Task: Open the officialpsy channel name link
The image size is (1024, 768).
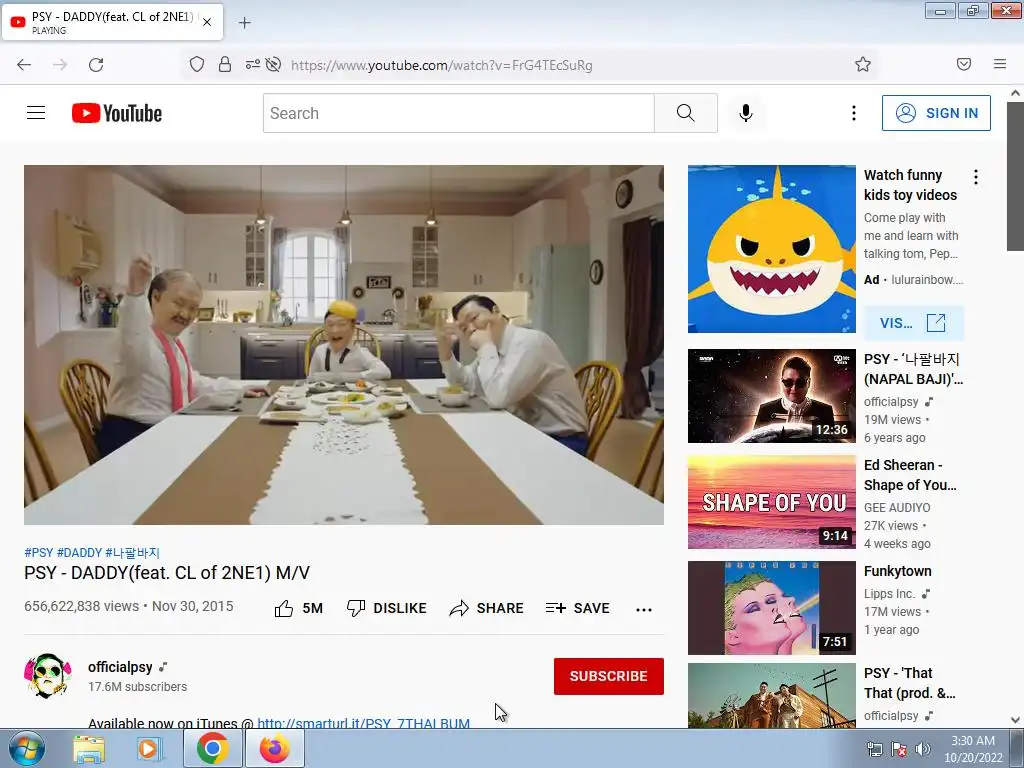Action: point(120,667)
